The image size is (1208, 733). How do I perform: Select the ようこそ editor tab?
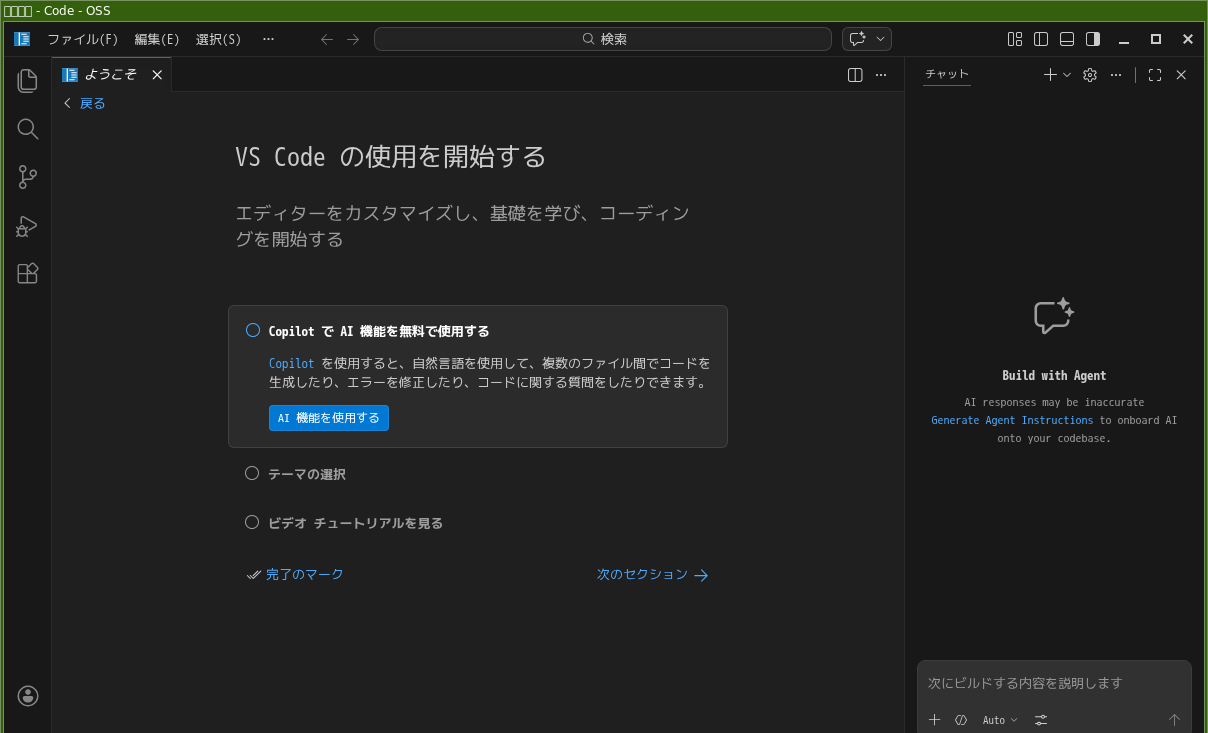click(112, 75)
